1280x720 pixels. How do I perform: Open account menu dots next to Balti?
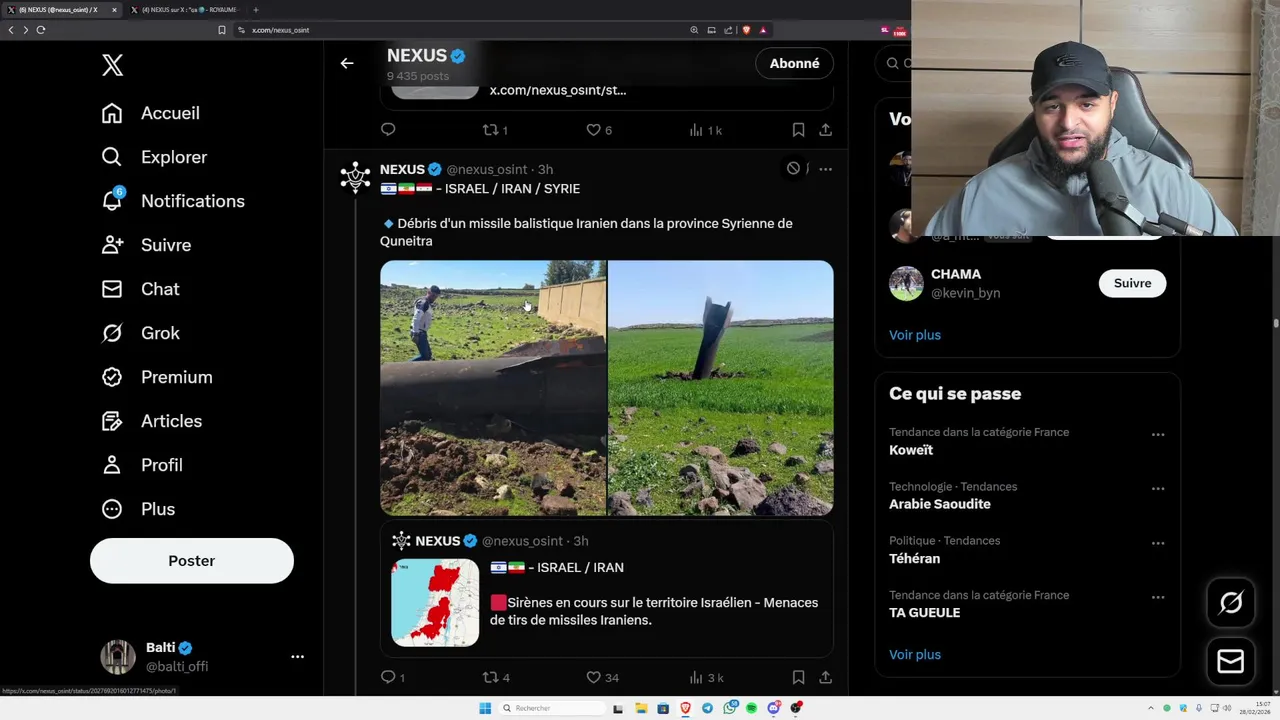pyautogui.click(x=297, y=657)
